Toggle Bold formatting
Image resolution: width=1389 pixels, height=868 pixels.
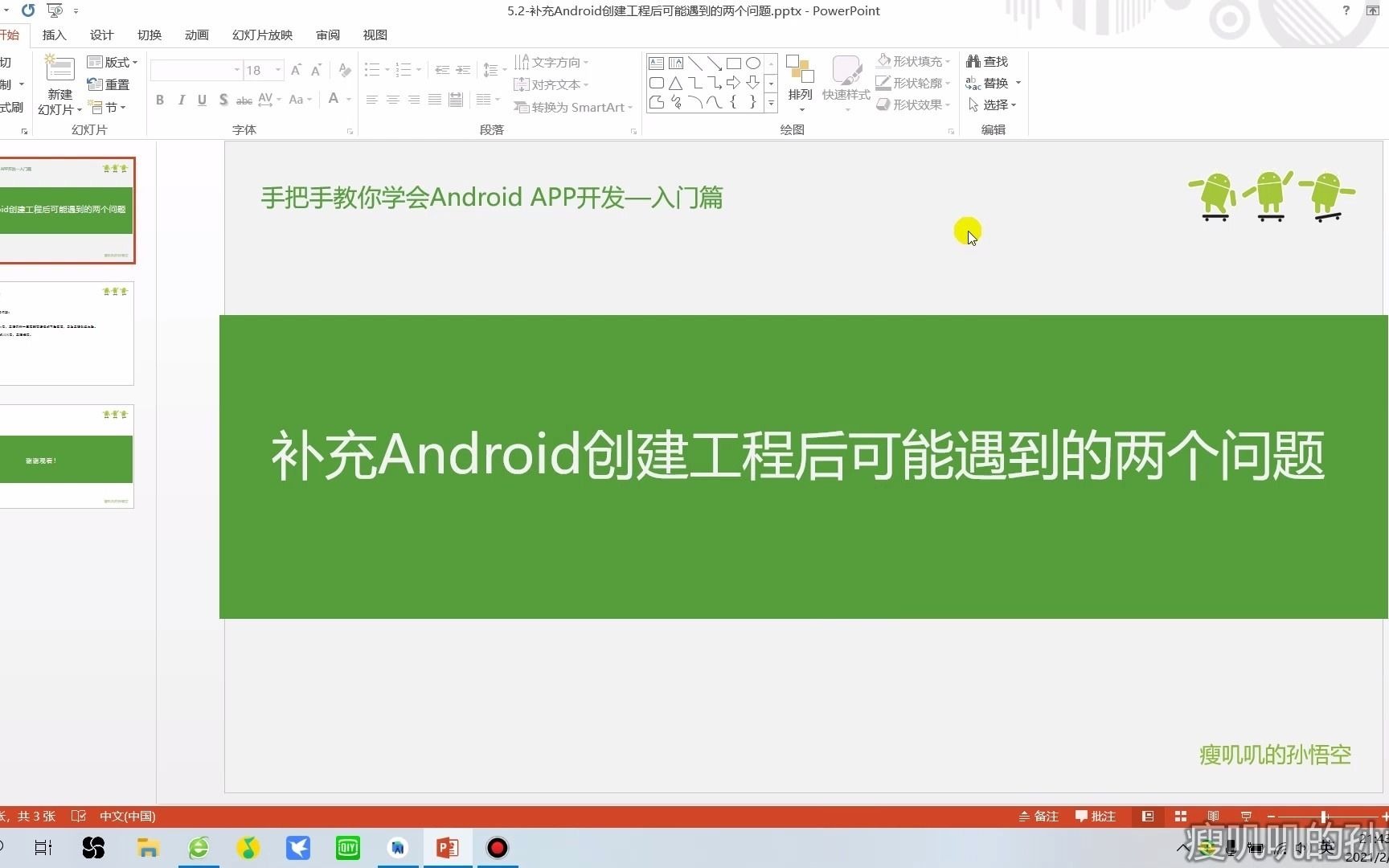point(160,100)
